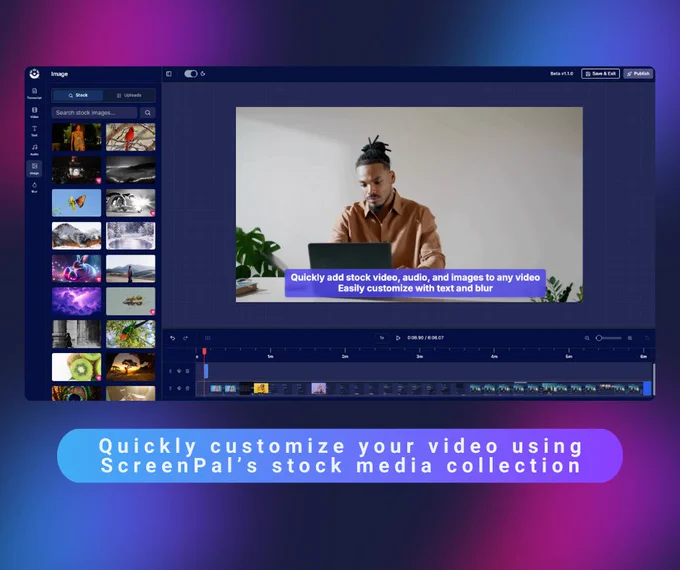This screenshot has width=680, height=570.
Task: Delete the upper timeline track
Action: pyautogui.click(x=187, y=371)
